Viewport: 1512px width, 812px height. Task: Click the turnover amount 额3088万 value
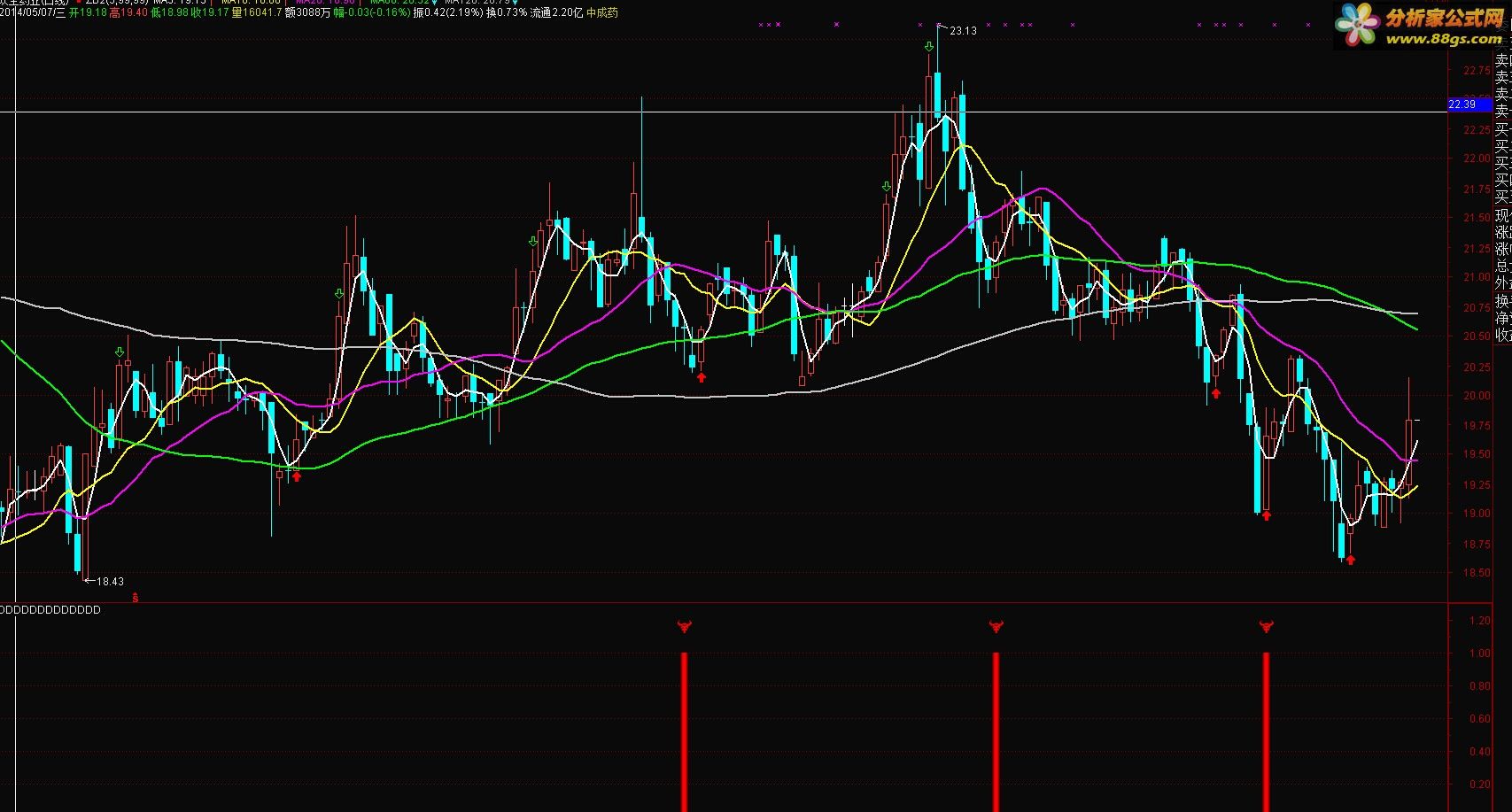pyautogui.click(x=308, y=13)
